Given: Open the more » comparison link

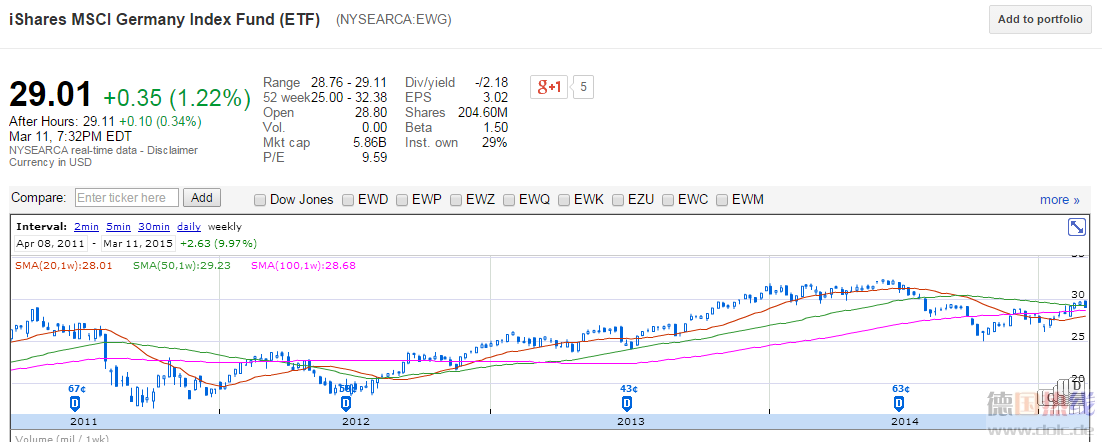Looking at the screenshot, I should tap(1060, 200).
